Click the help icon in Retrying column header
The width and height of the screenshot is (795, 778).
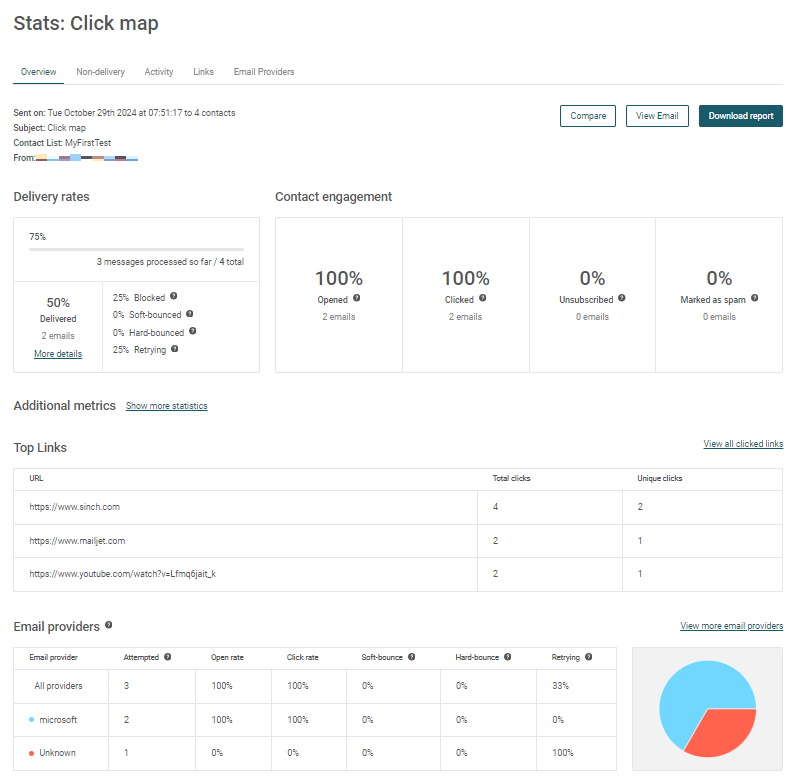pyautogui.click(x=589, y=657)
